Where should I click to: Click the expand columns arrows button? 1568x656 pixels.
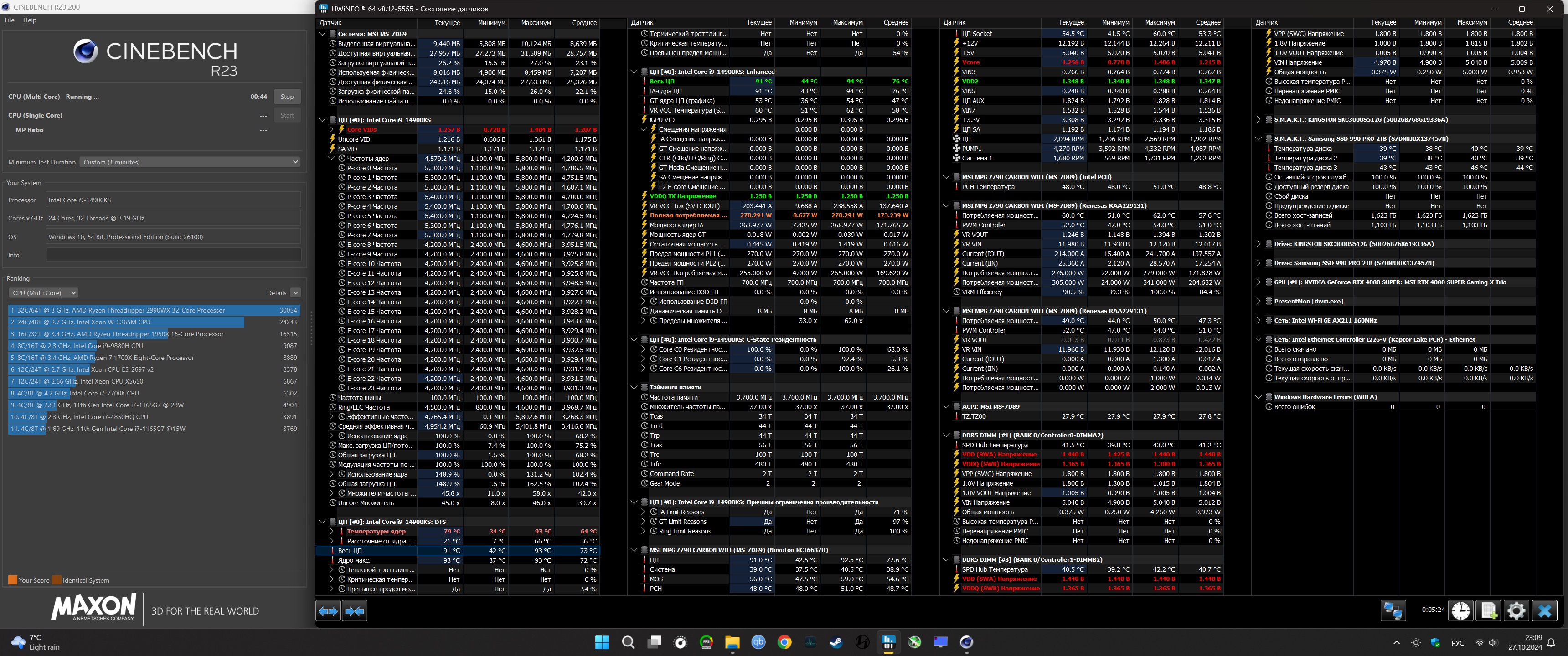pyautogui.click(x=328, y=611)
